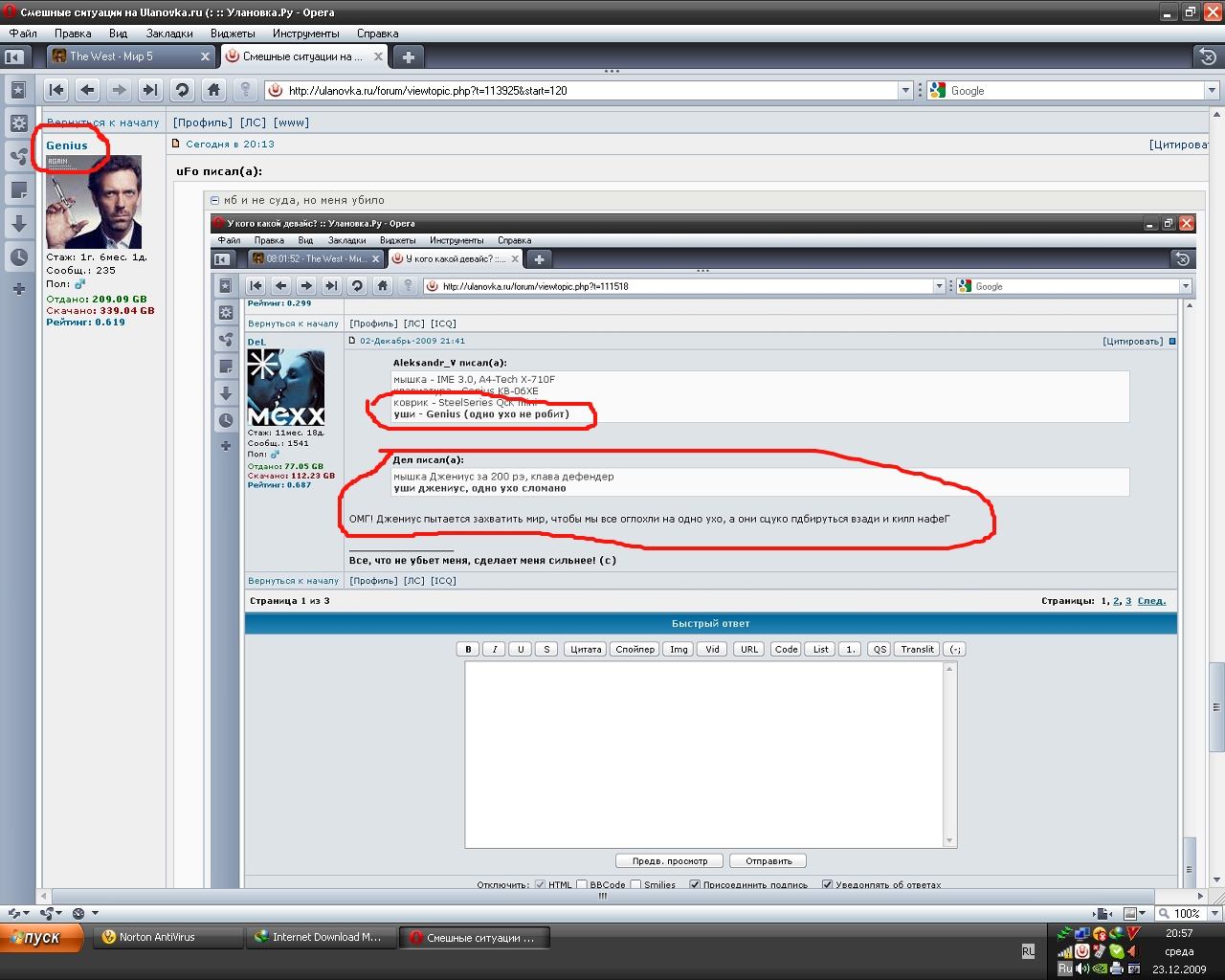Image resolution: width=1225 pixels, height=980 pixels.
Task: Click the page's horizontal scrollbar thumb
Action: click(603, 896)
